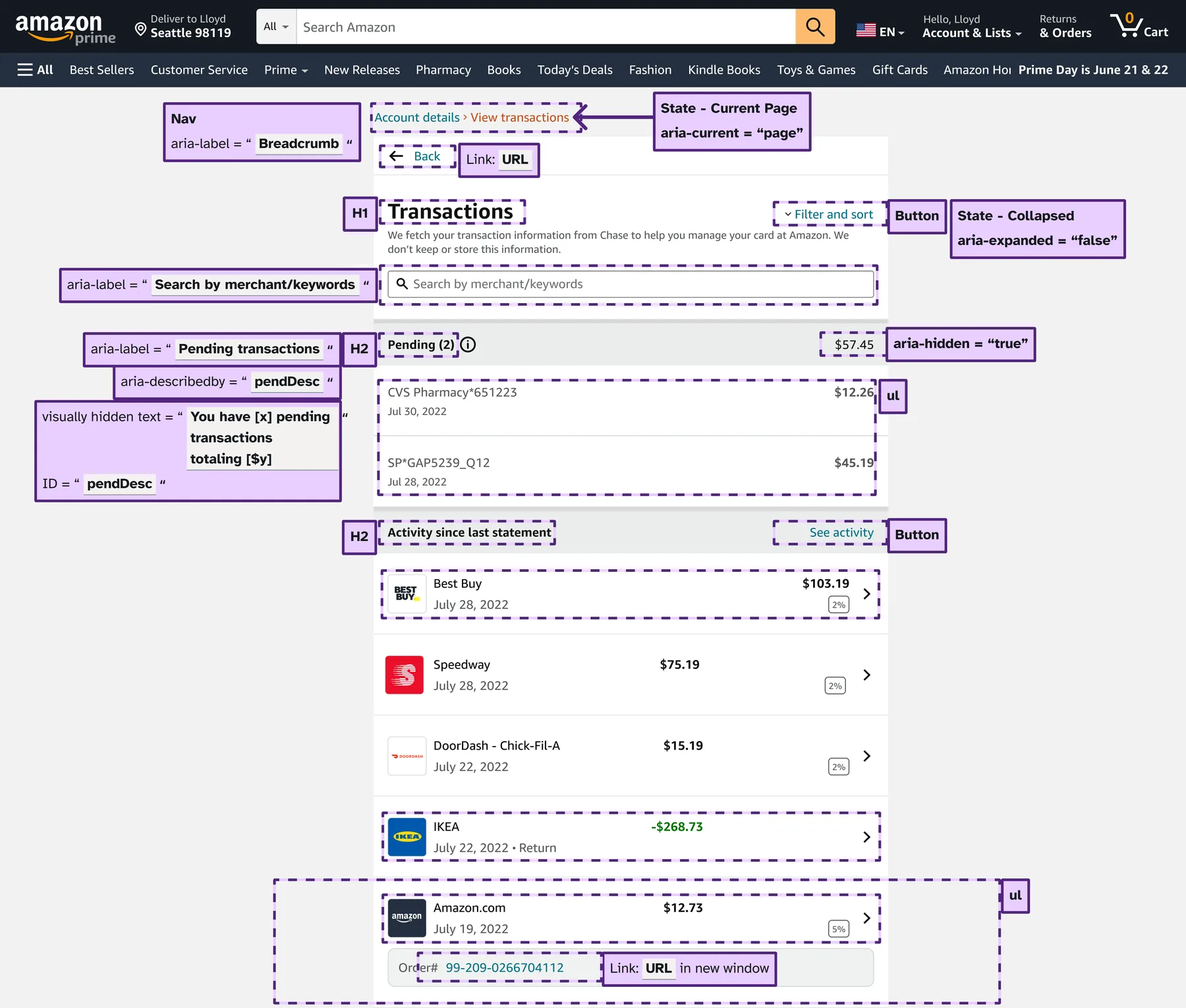The image size is (1186, 1008).
Task: Click the Speedway merchant name
Action: 462,665
